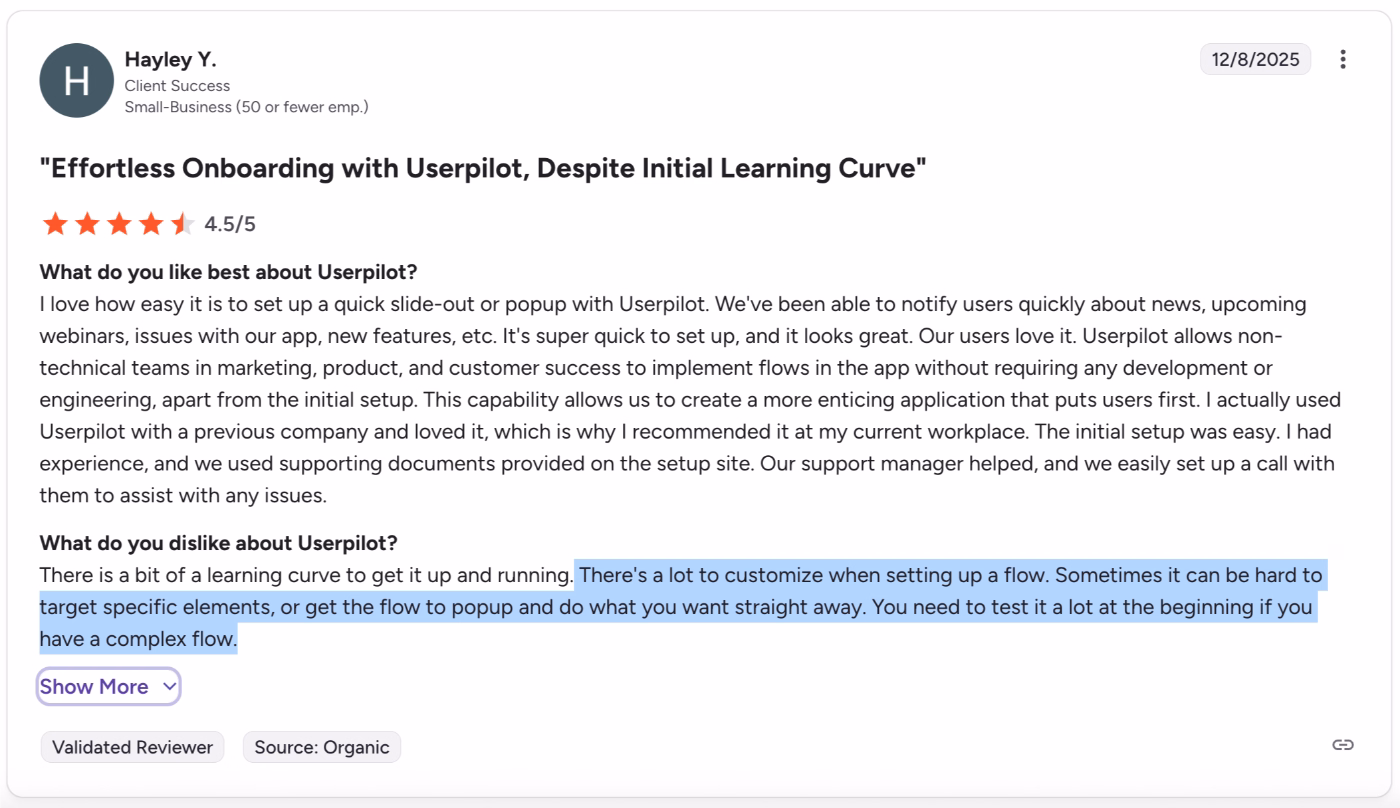Viewport: 1400px width, 808px height.
Task: Open reviewer profile for Hayley Y.
Action: pyautogui.click(x=170, y=59)
